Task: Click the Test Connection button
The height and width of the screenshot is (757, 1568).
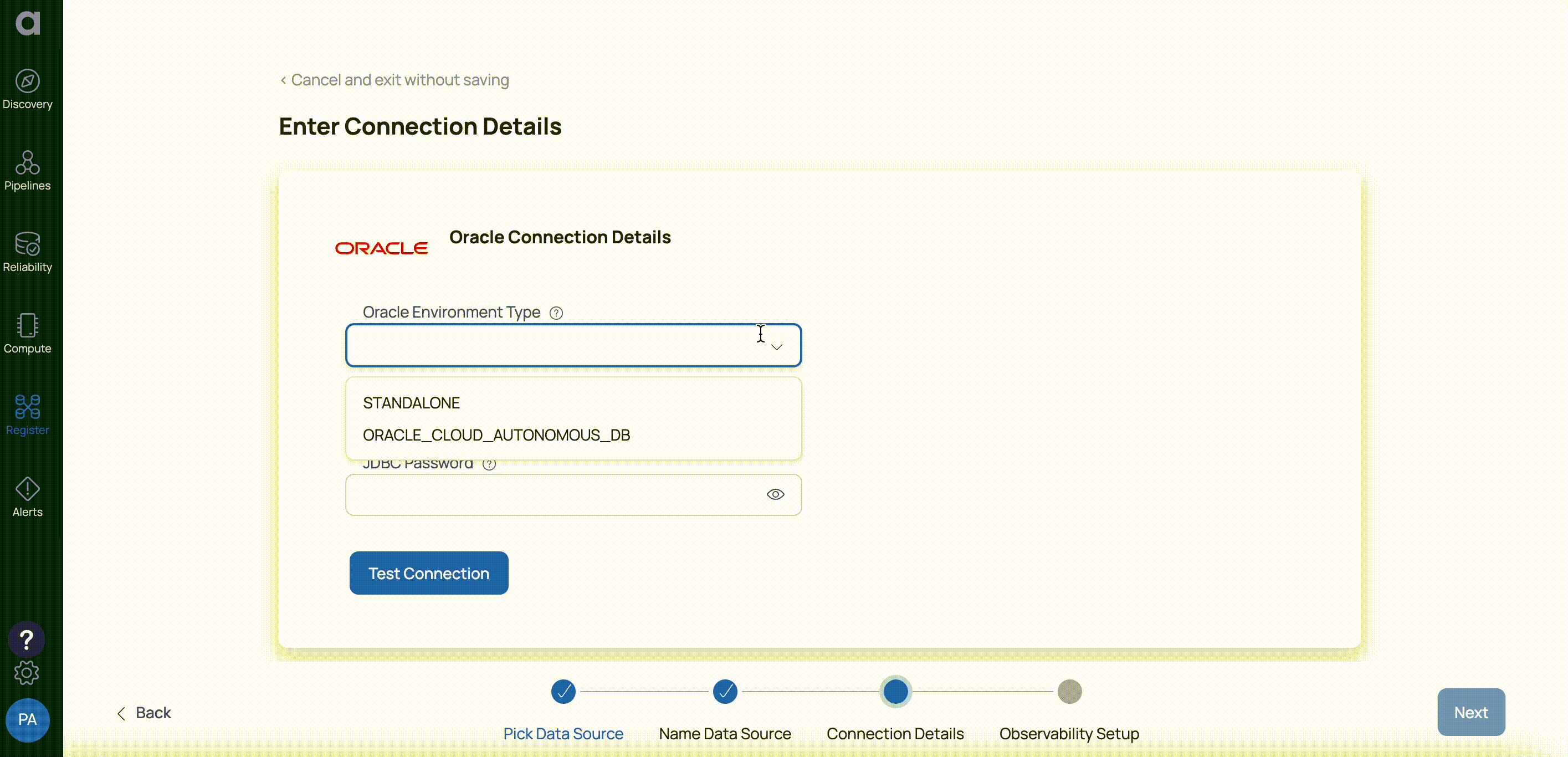Action: point(429,573)
